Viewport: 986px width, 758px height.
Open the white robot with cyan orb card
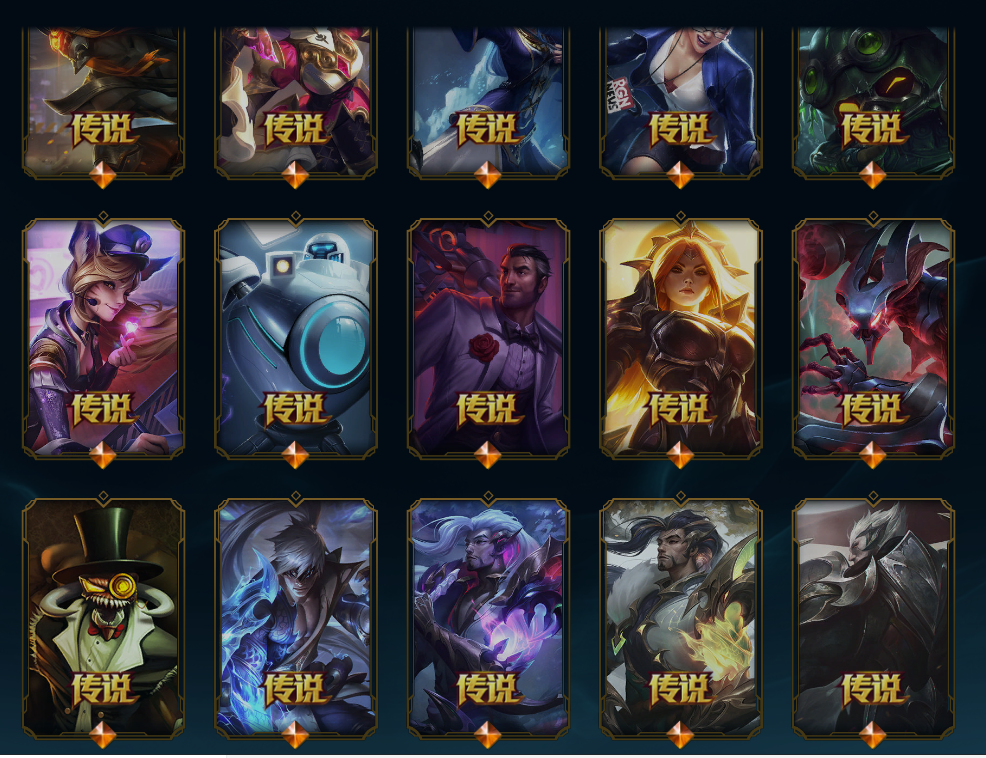point(296,338)
